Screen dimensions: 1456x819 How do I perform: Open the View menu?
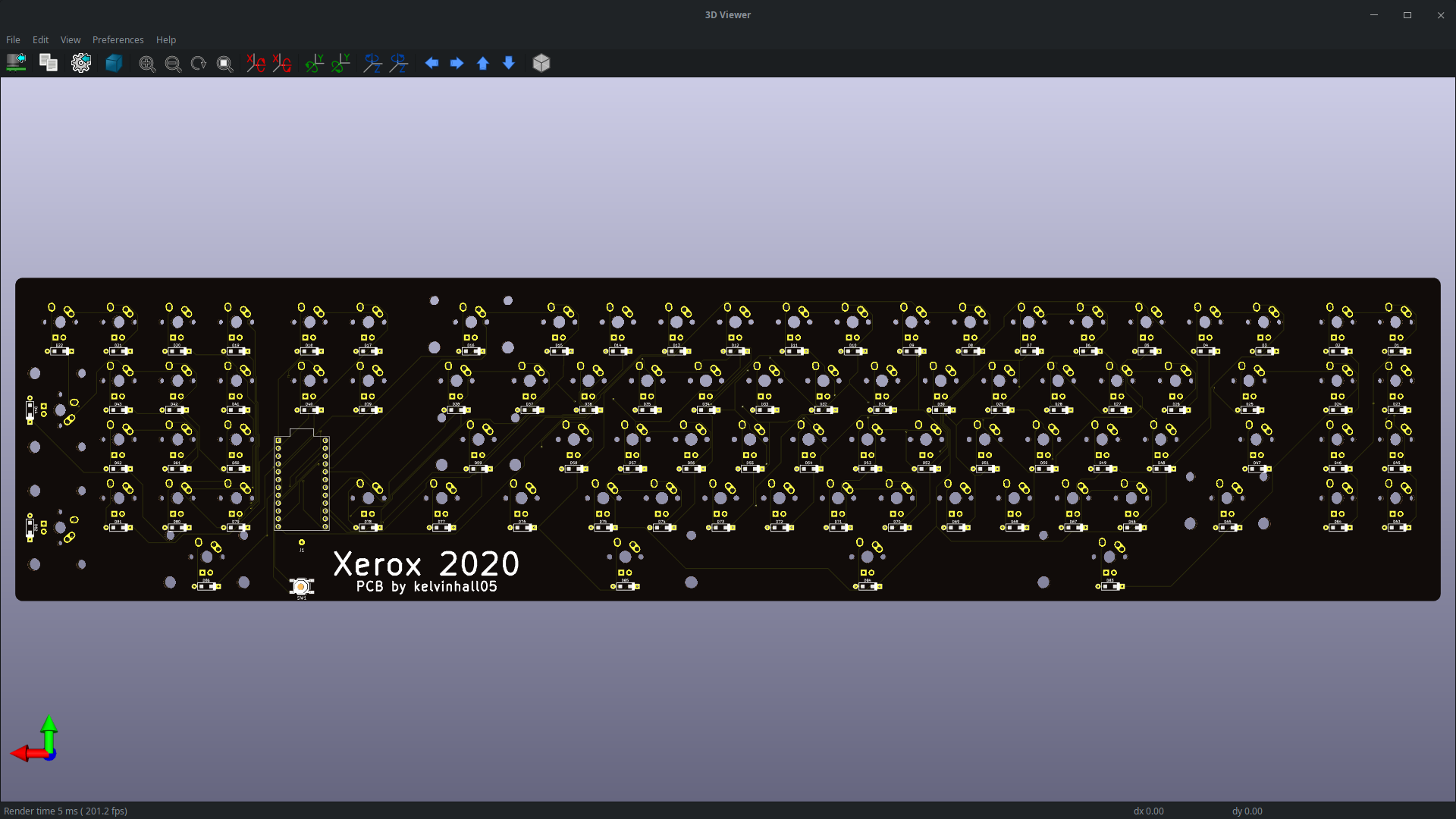click(x=70, y=39)
